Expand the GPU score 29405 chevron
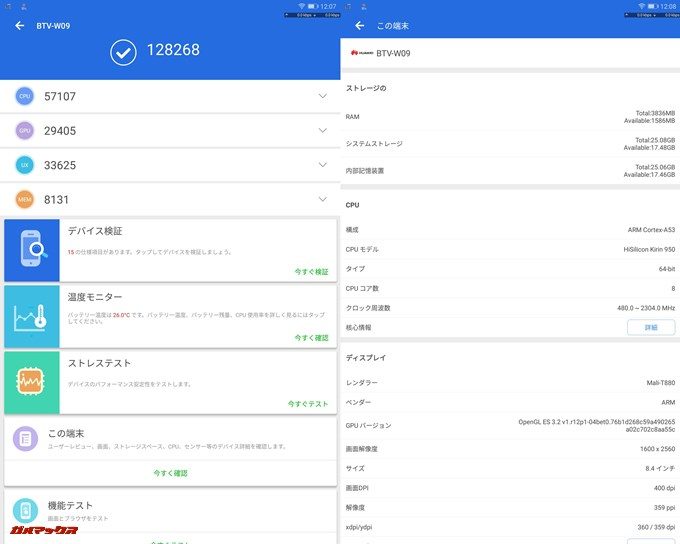Viewport: 680px width, 544px height. (322, 130)
